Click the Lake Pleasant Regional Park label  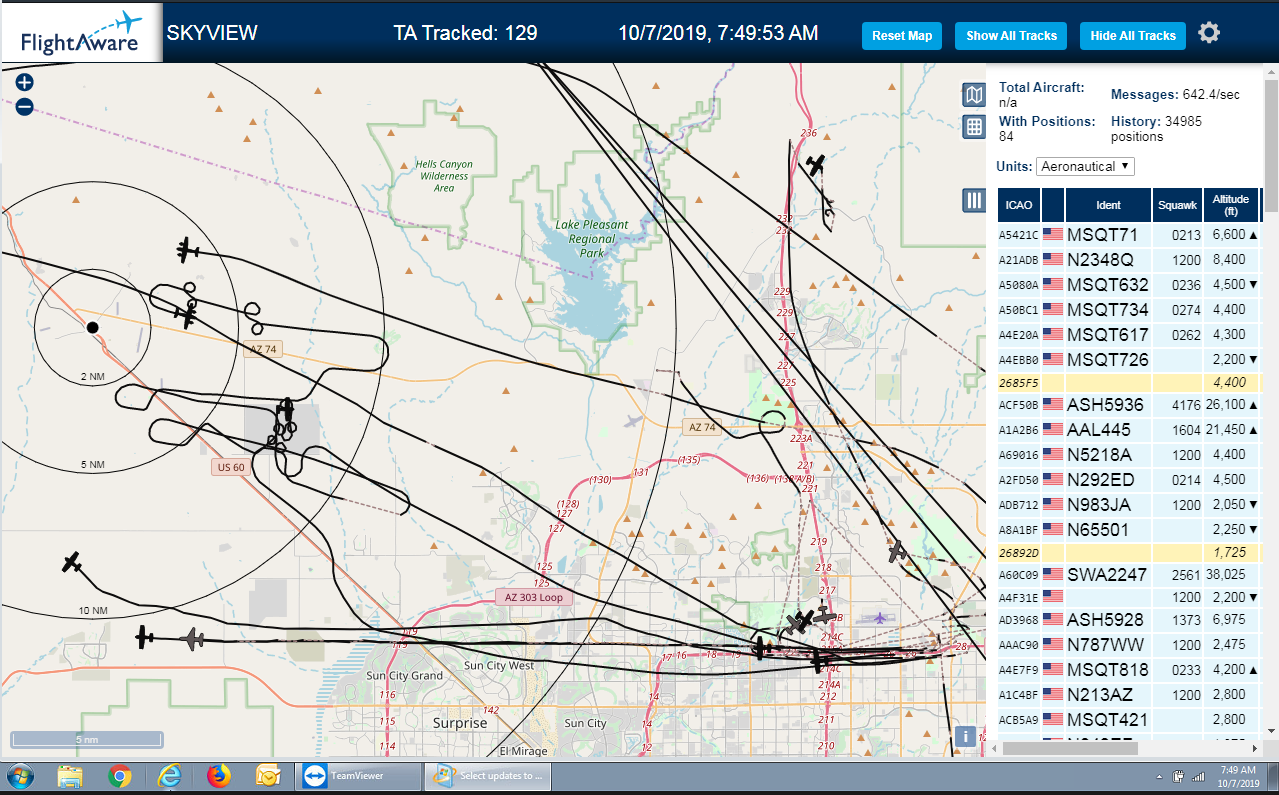click(592, 239)
